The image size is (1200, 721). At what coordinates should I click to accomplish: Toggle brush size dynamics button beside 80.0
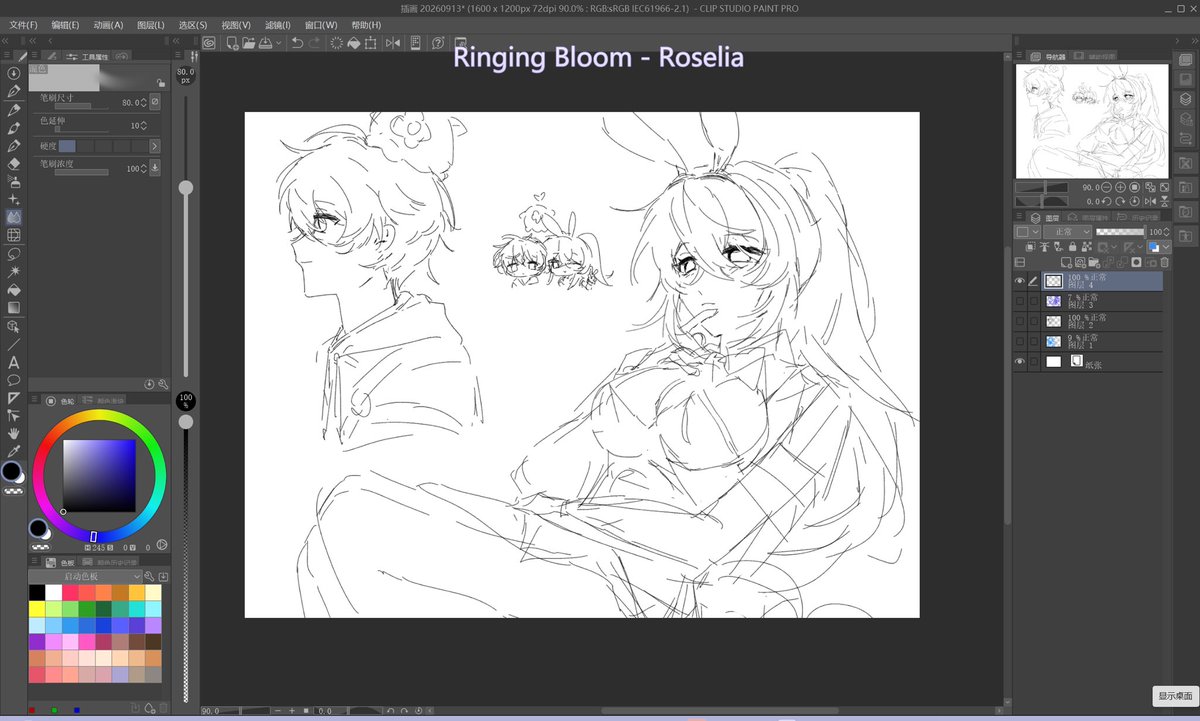point(155,102)
